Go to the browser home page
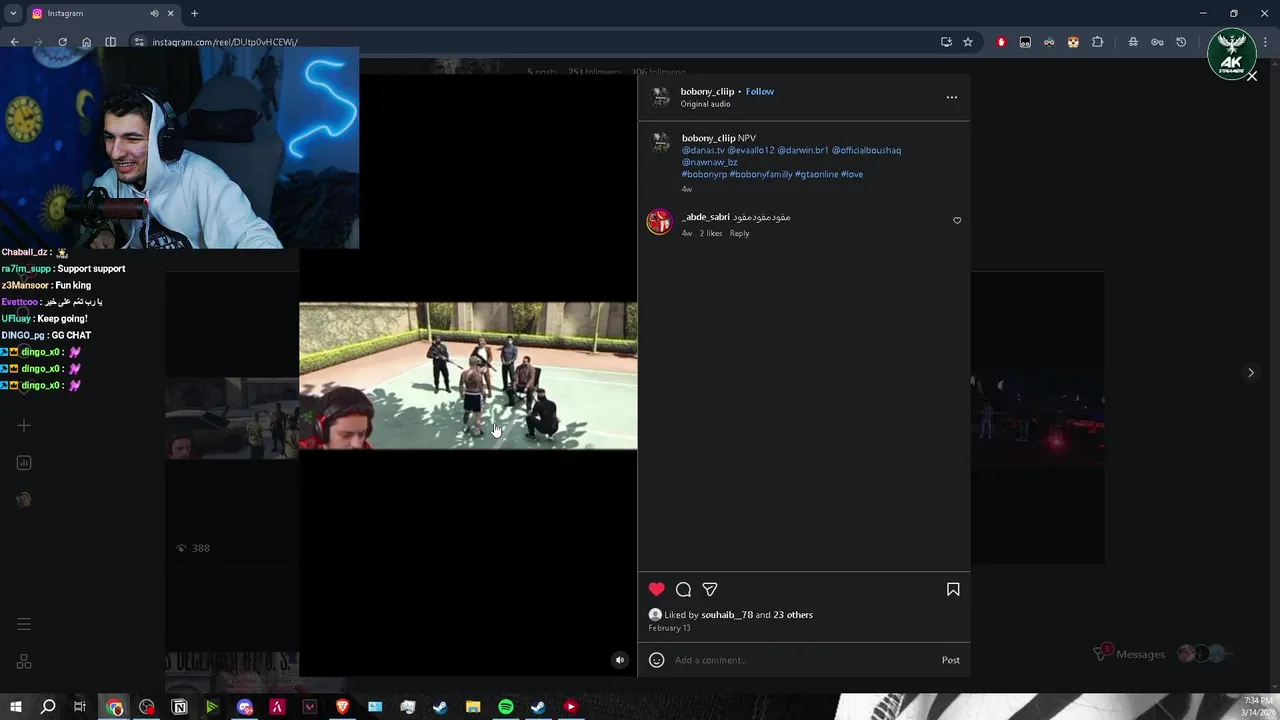1280x720 pixels. pos(86,42)
